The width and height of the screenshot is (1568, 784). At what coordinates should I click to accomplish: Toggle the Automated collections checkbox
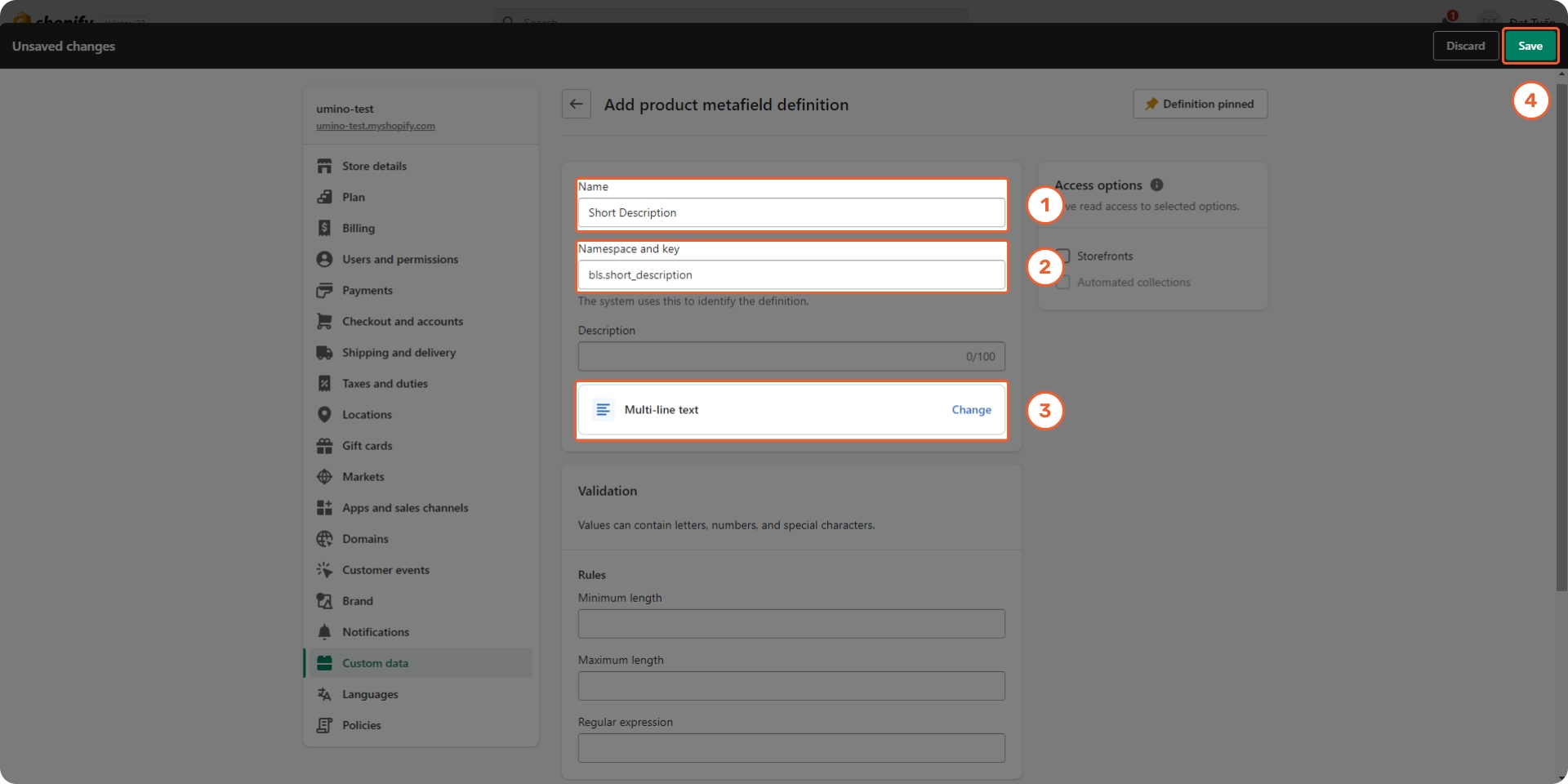tap(1063, 283)
